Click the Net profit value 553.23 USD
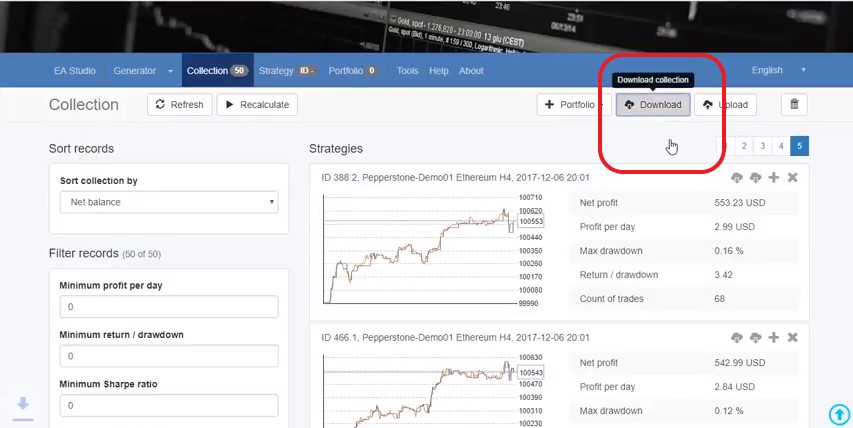Image resolution: width=853 pixels, height=428 pixels. coord(740,203)
